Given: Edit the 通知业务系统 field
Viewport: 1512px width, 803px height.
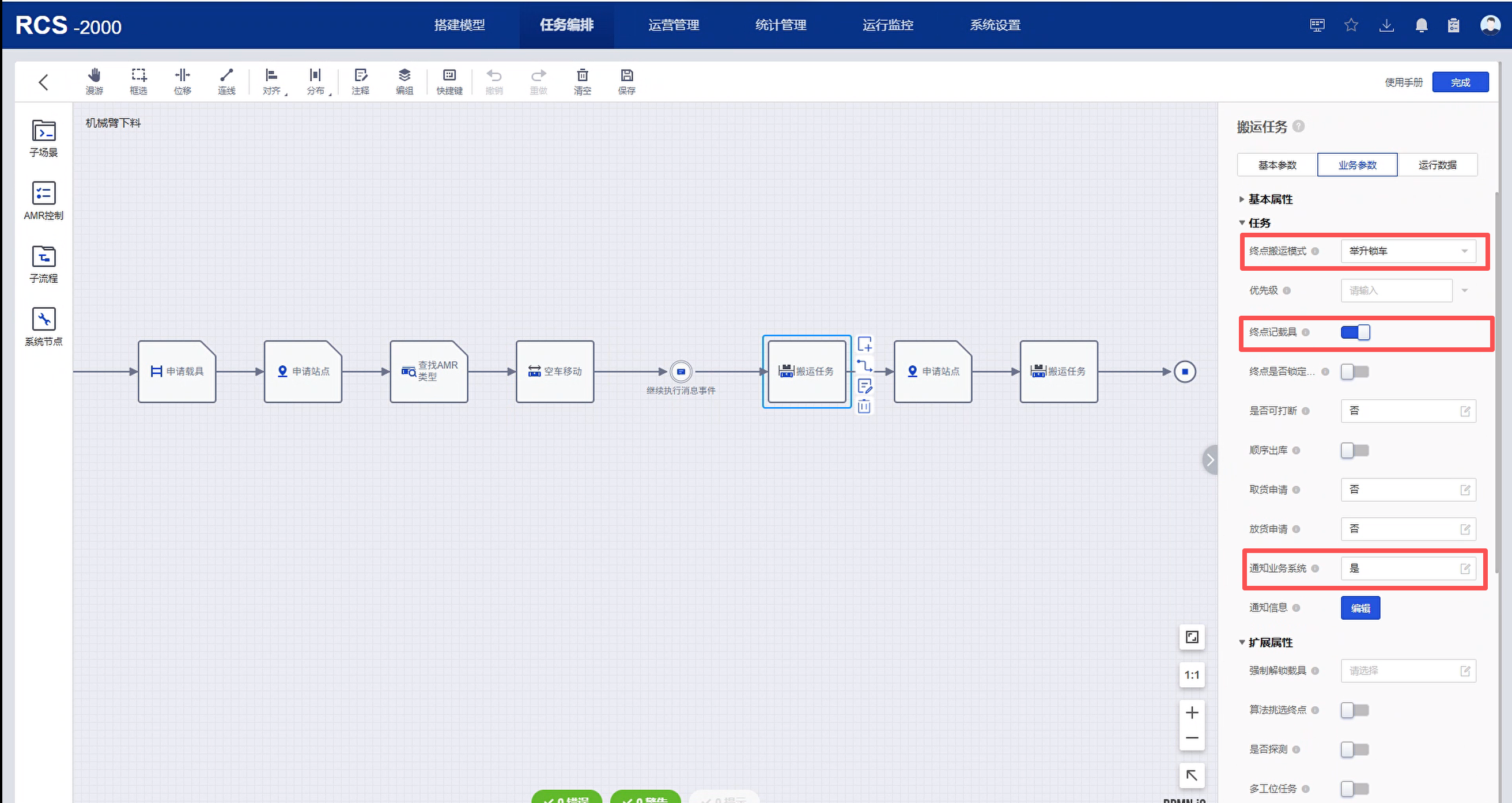Looking at the screenshot, I should click(x=1408, y=568).
